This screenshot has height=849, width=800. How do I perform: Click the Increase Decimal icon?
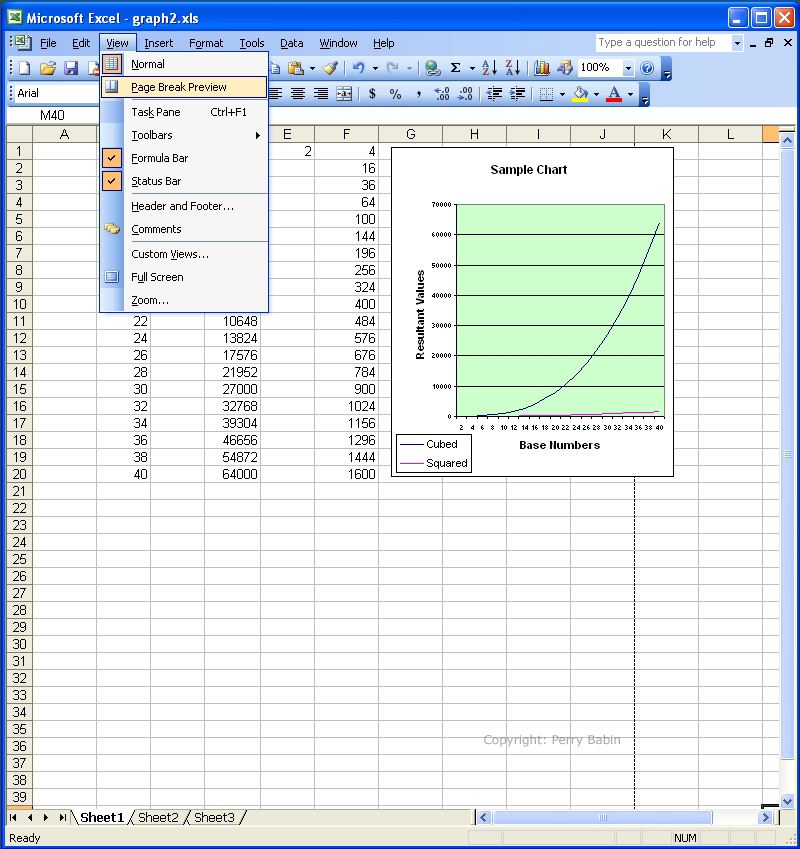442,94
